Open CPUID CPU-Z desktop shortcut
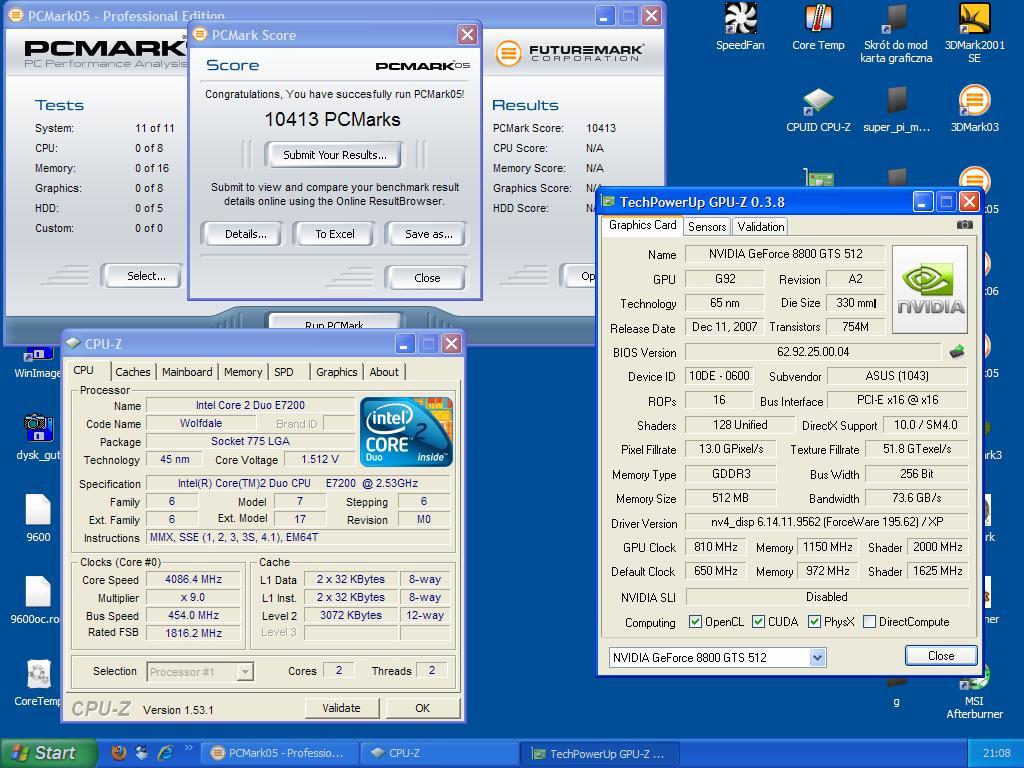This screenshot has height=768, width=1024. [818, 109]
